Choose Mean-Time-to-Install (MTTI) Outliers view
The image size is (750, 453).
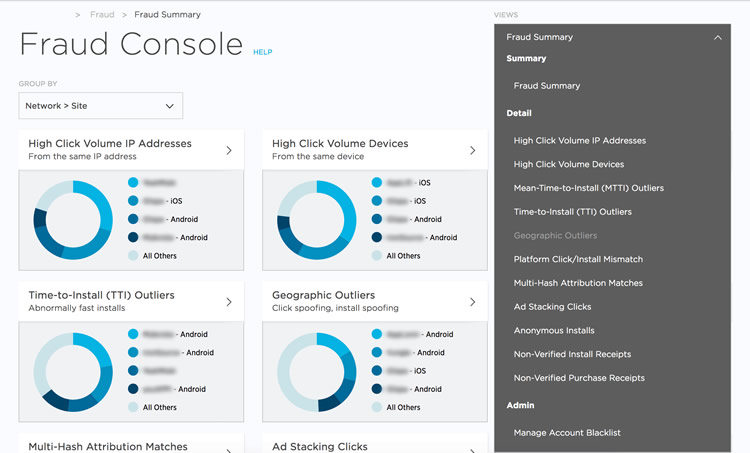[588, 188]
